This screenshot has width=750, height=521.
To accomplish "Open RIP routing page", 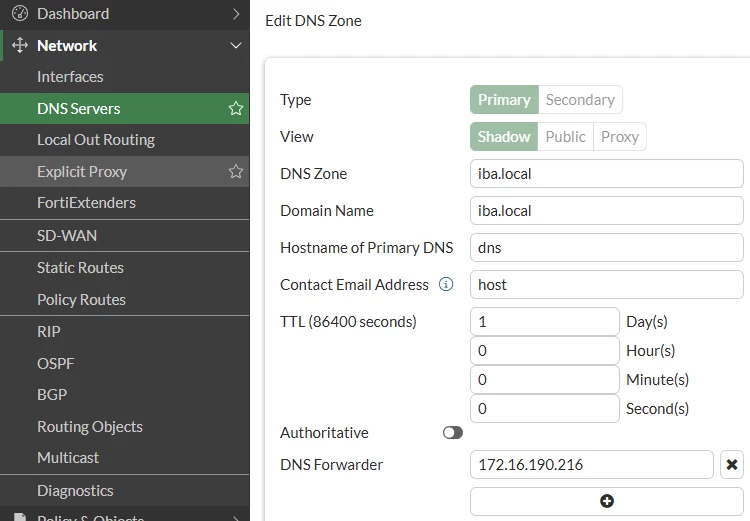I will pyautogui.click(x=124, y=332).
